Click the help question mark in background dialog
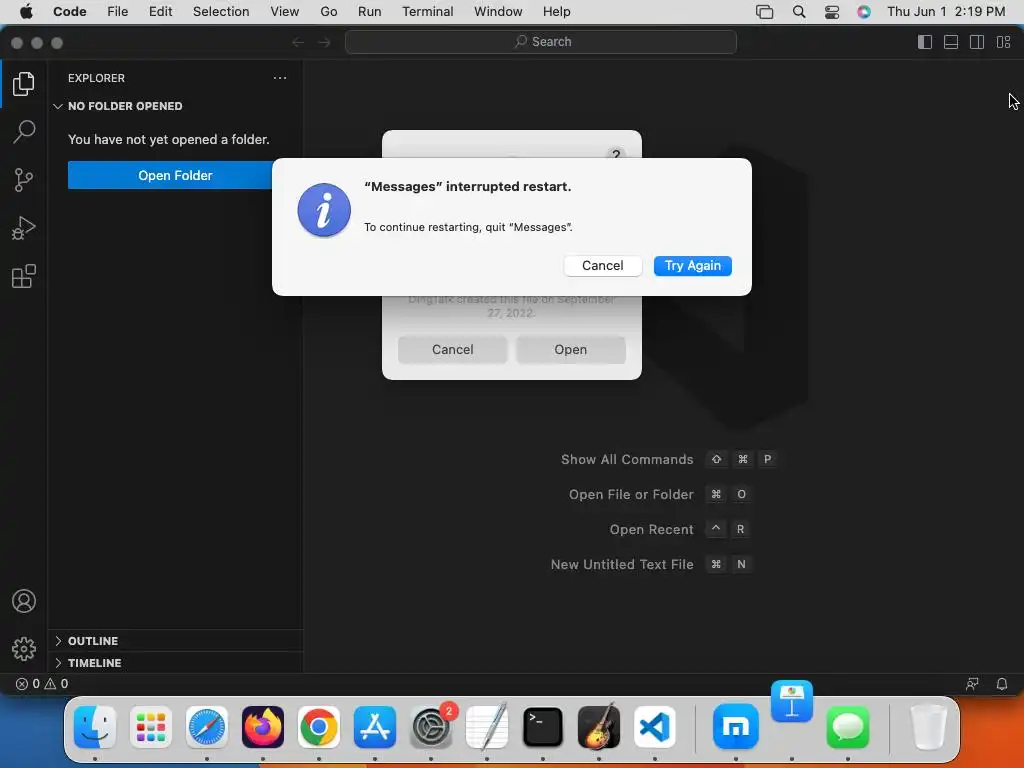The image size is (1024, 768). (x=616, y=154)
